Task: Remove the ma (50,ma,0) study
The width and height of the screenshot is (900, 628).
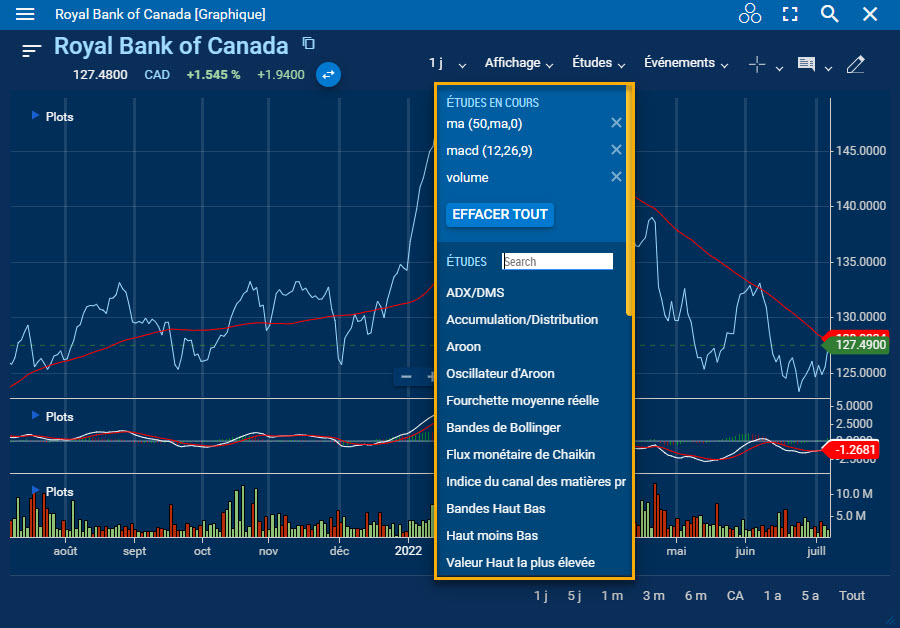Action: tap(616, 123)
